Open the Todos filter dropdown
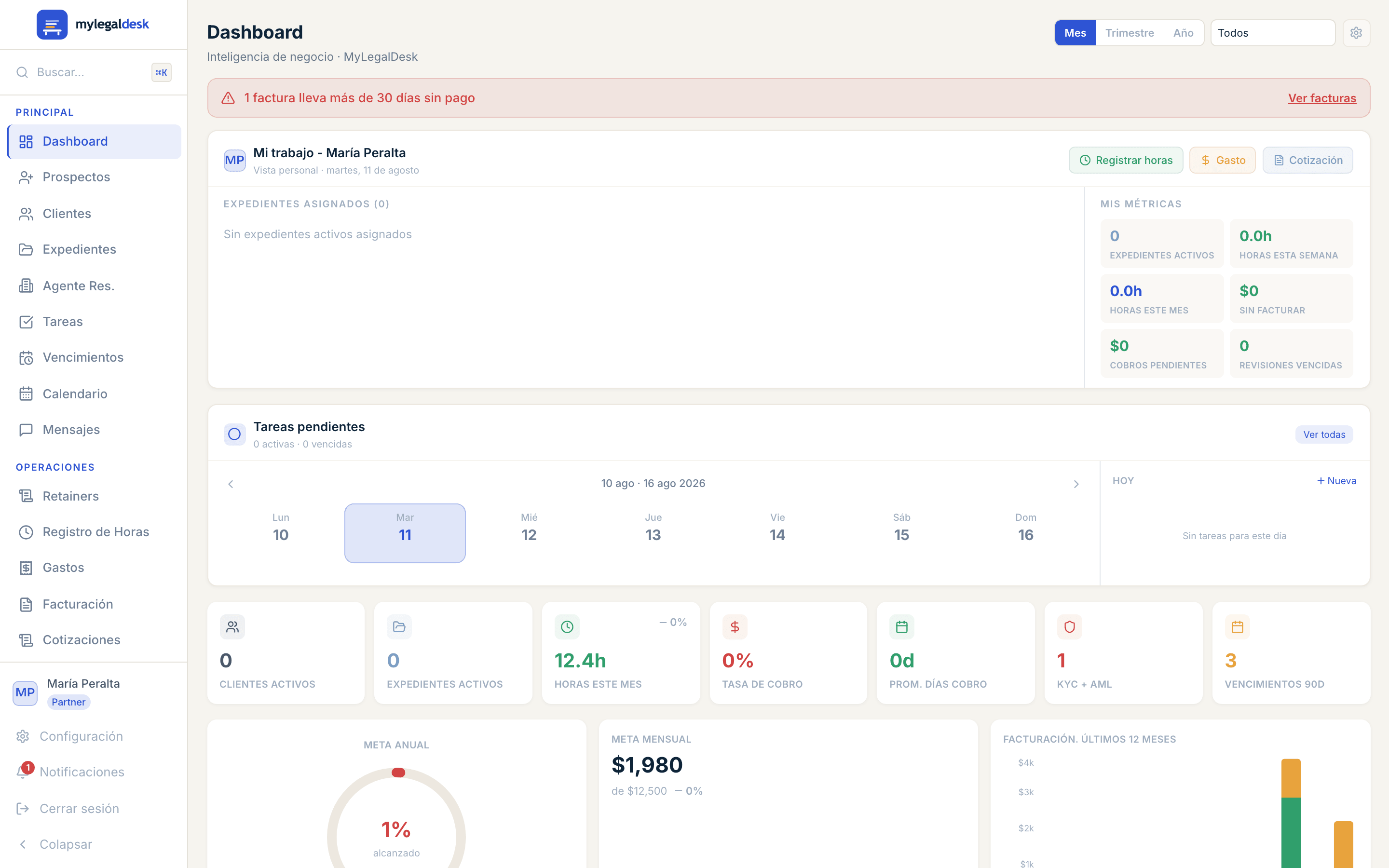Viewport: 1389px width, 868px height. tap(1272, 33)
